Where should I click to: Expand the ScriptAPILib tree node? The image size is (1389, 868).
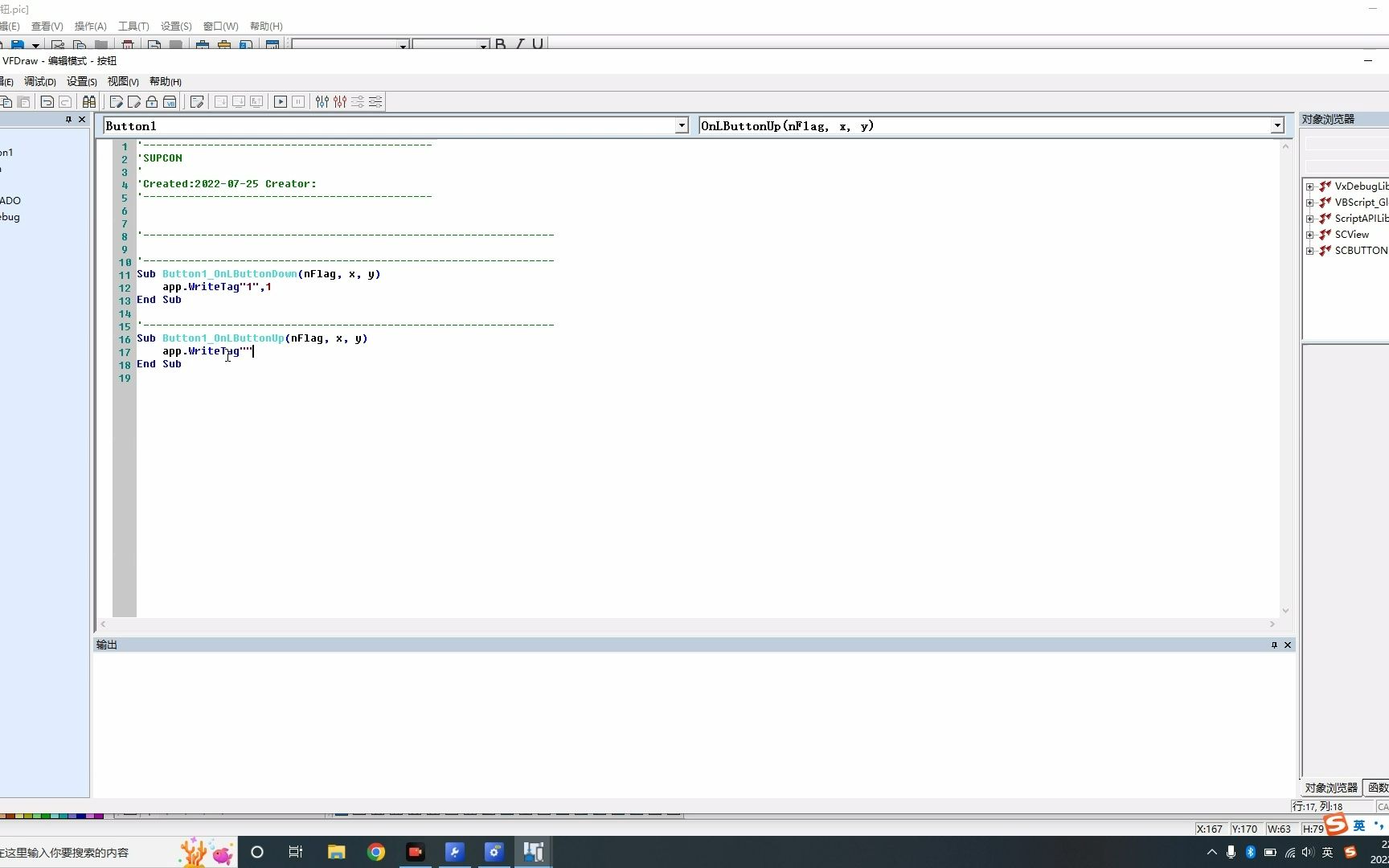coord(1310,219)
